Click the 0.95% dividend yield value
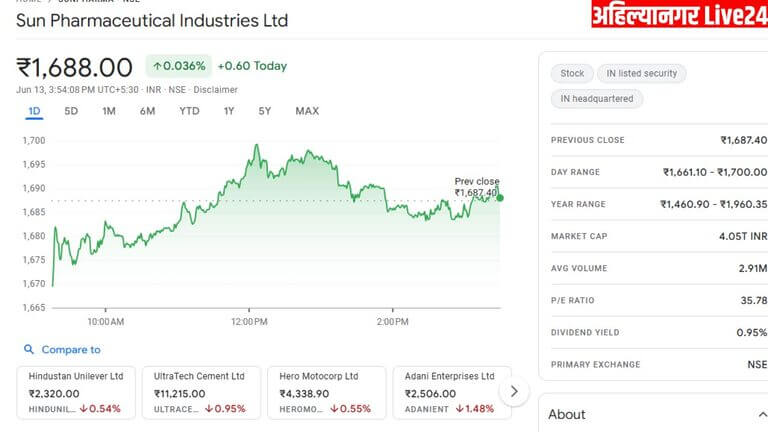The image size is (768, 432). click(752, 333)
